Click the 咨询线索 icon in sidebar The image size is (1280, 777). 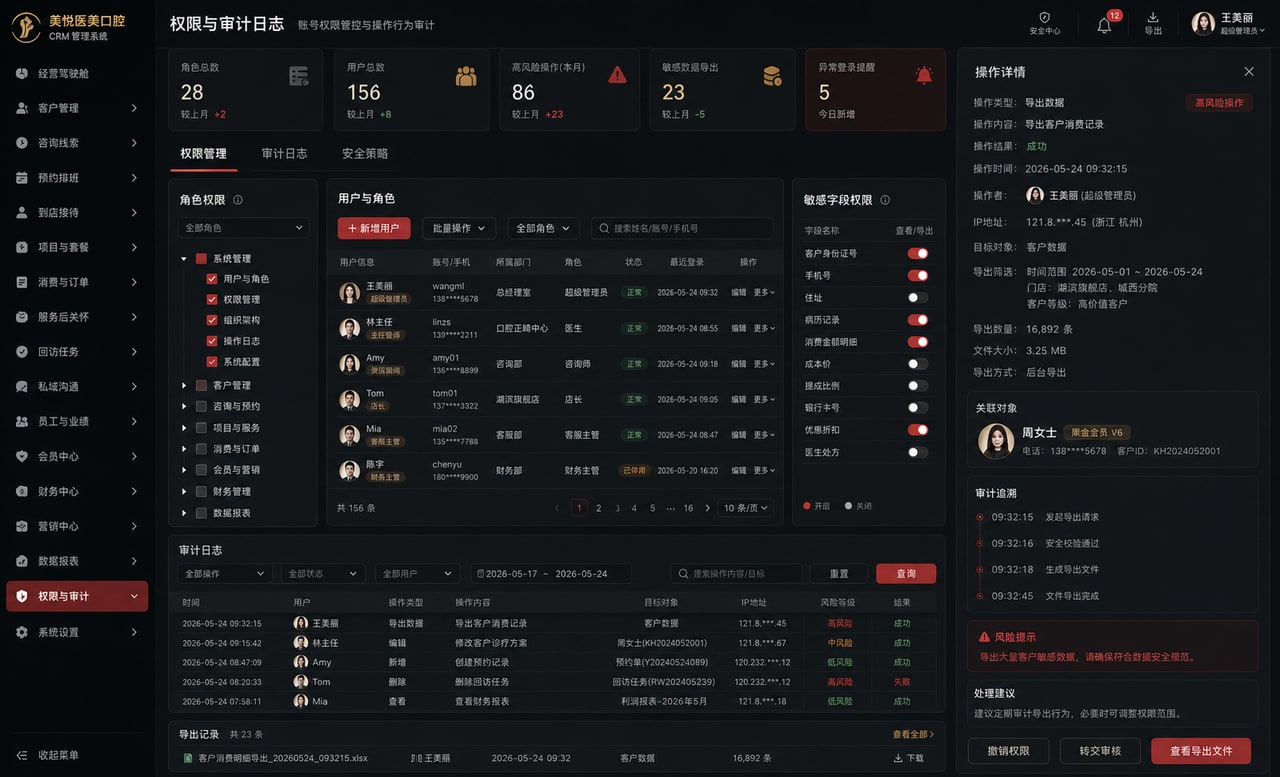(22, 143)
